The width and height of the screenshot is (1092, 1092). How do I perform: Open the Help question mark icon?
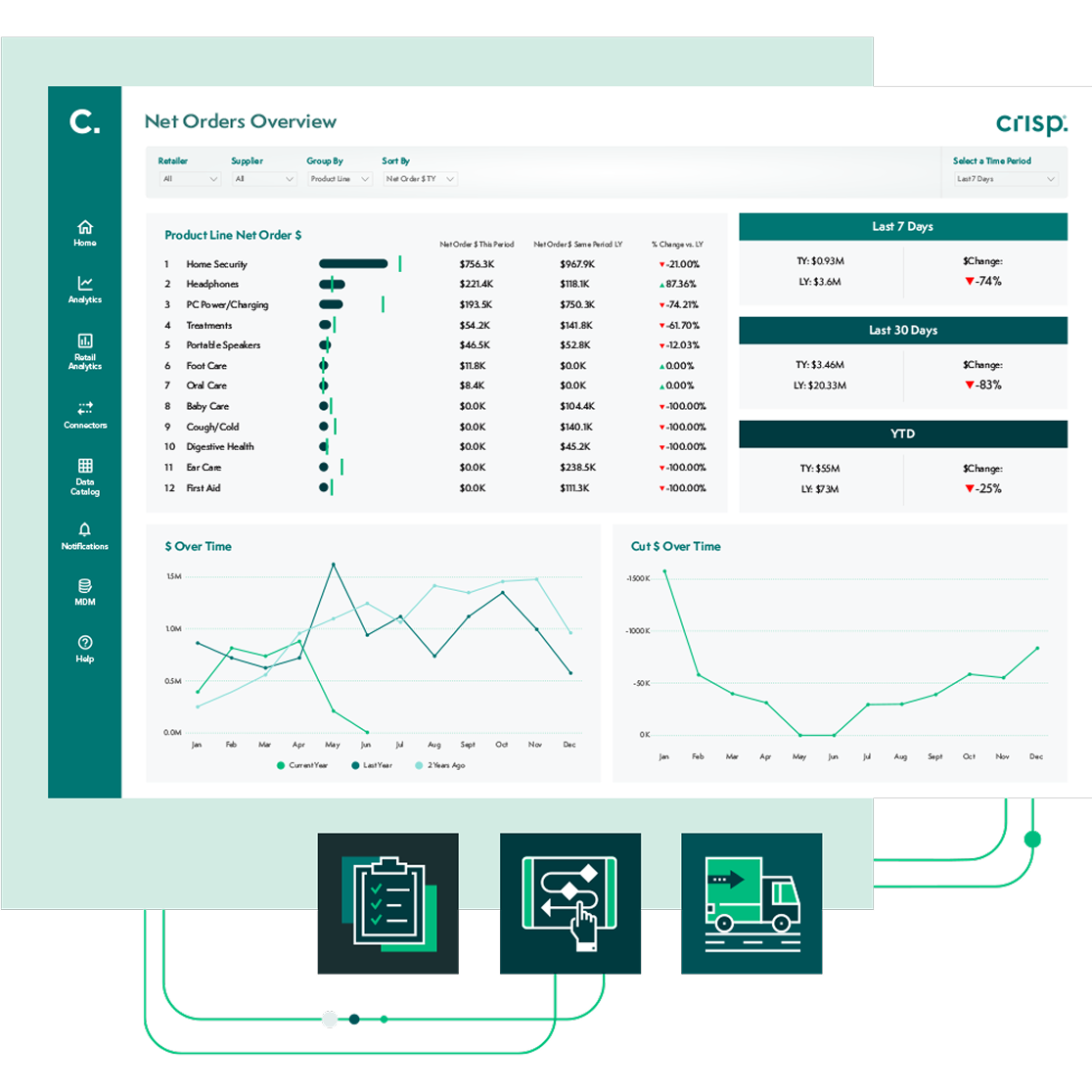(85, 643)
